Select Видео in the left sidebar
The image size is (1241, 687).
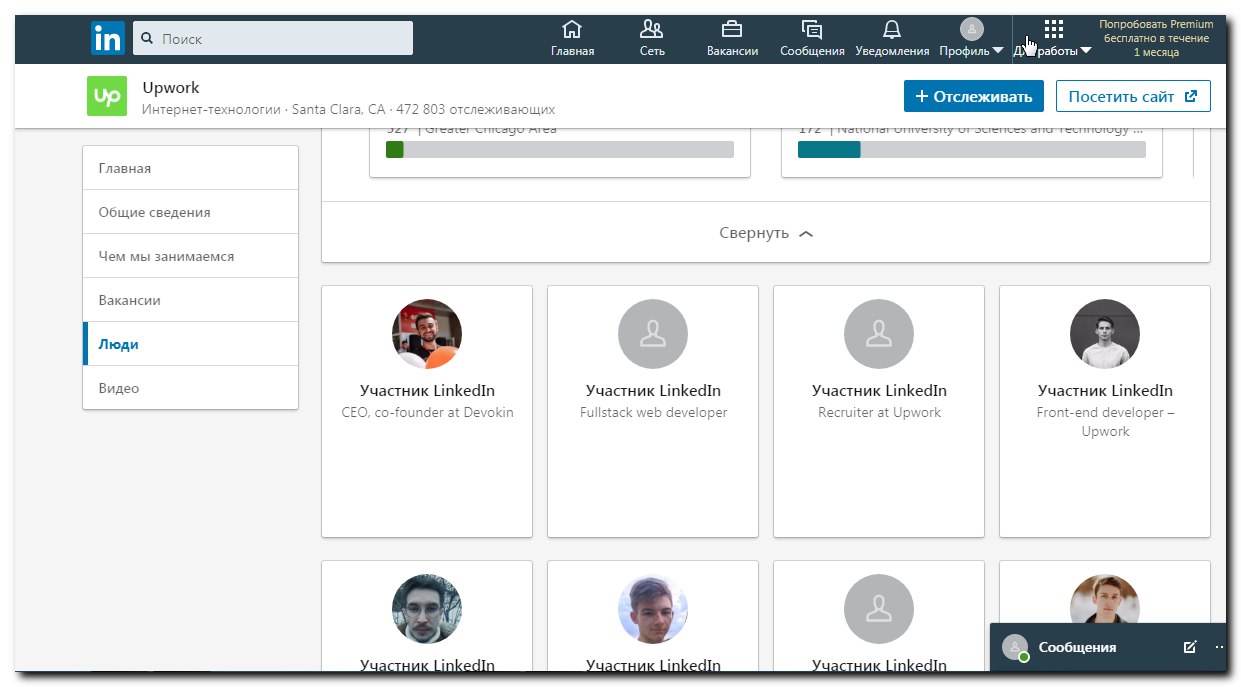[190, 388]
